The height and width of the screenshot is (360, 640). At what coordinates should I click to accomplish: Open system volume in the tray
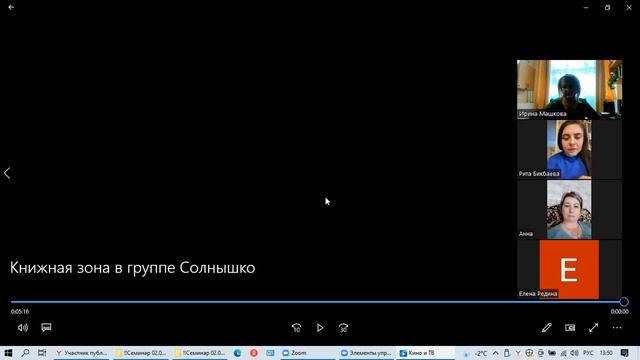(574, 353)
